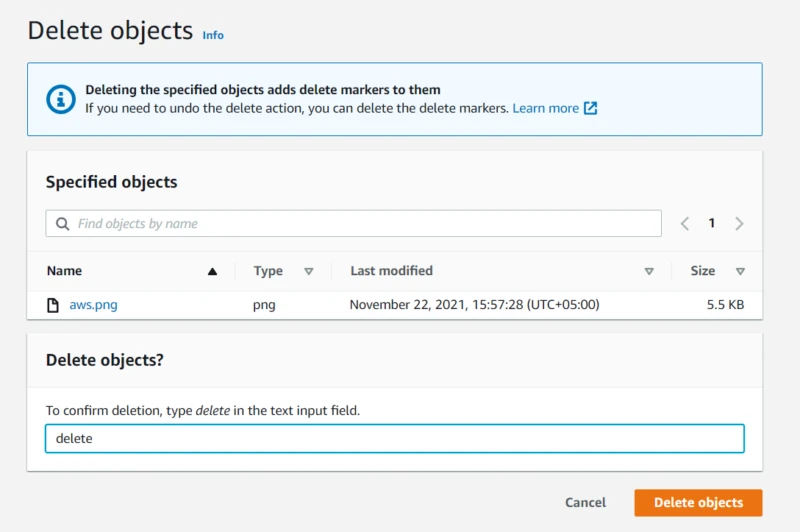Click the Last modified column header label
Viewport: 800px width, 532px height.
[x=391, y=271]
